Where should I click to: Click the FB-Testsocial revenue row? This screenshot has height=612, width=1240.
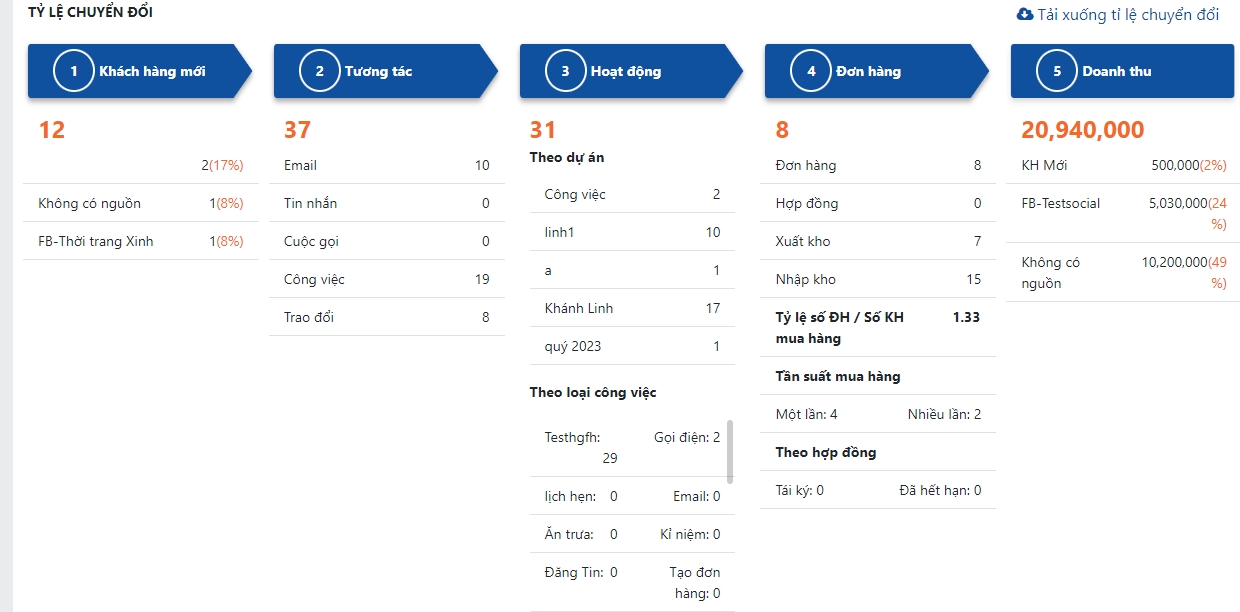[x=1123, y=213]
